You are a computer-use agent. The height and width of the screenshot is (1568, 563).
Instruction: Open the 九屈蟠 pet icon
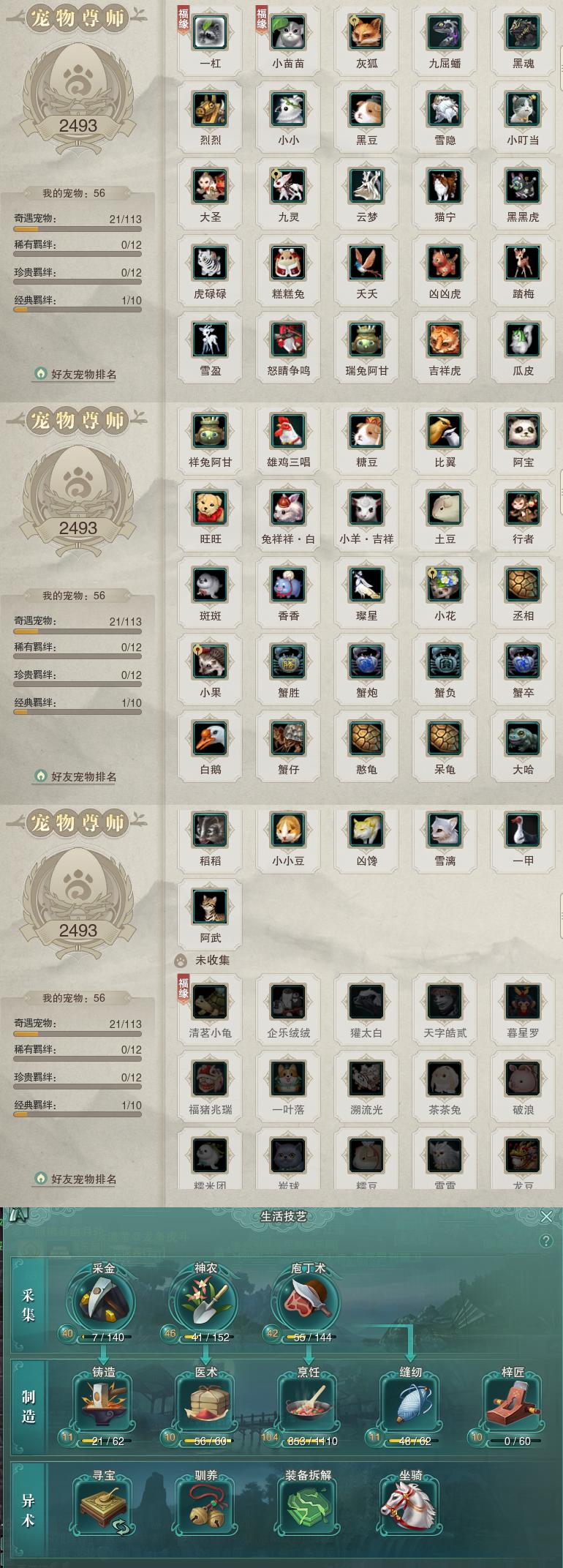coord(445,33)
